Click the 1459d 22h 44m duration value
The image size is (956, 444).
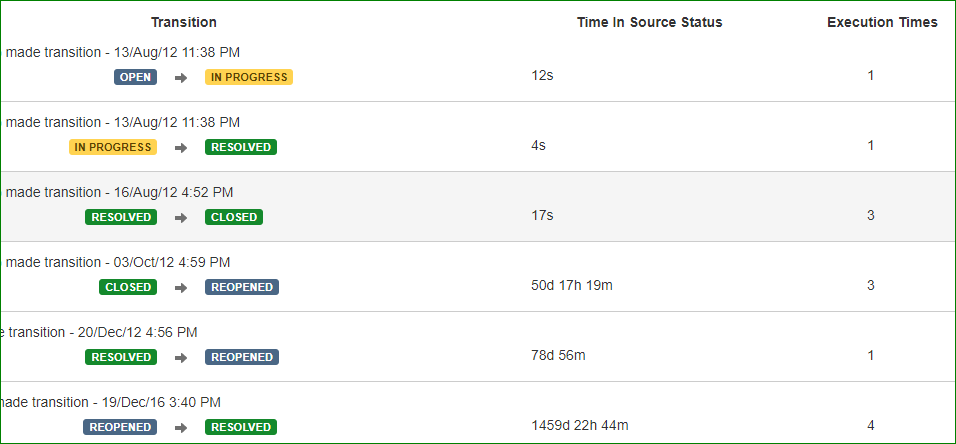pyautogui.click(x=580, y=425)
